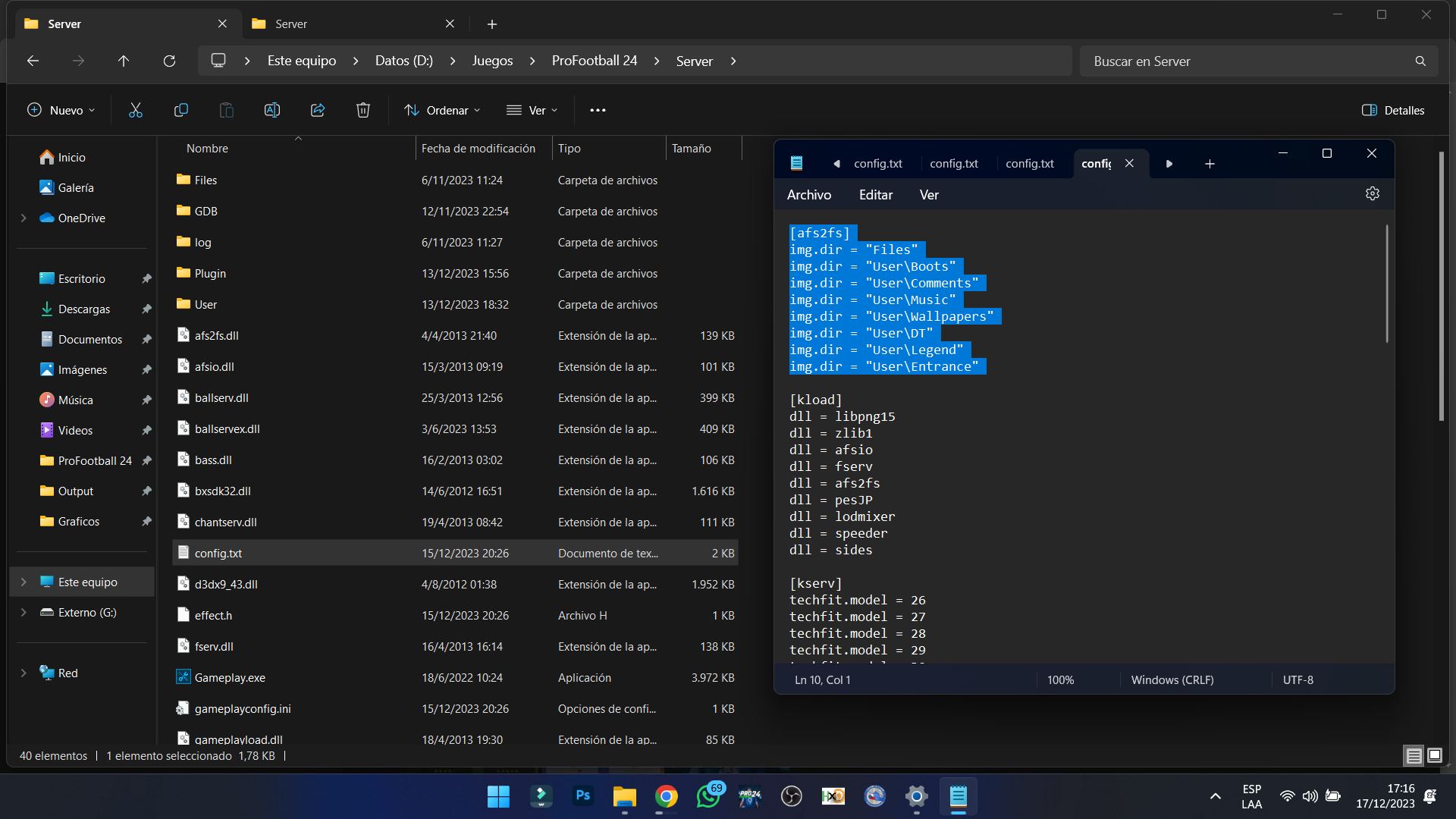Image resolution: width=1456 pixels, height=819 pixels.
Task: Select Gameplay.exe in file list
Action: [x=455, y=678]
